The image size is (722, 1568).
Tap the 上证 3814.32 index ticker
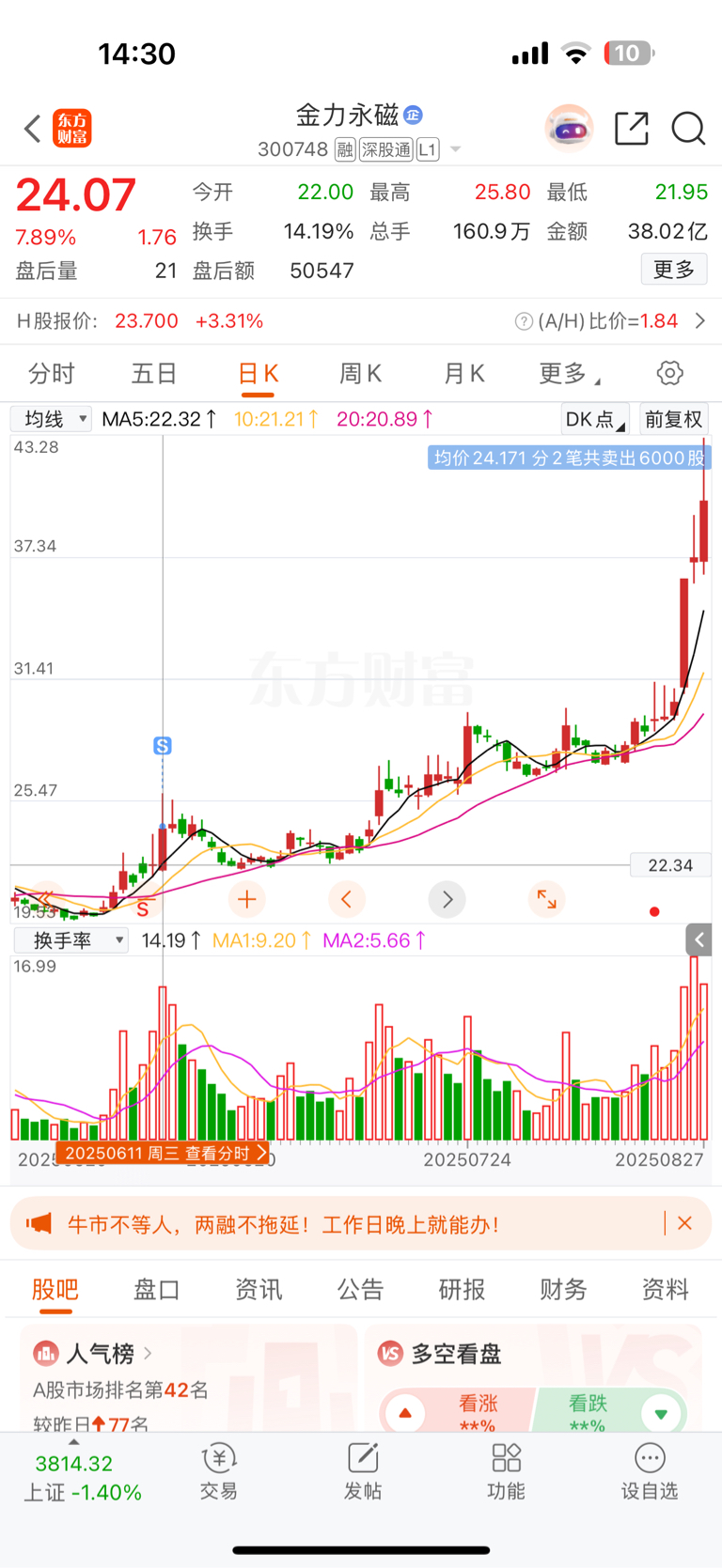click(x=82, y=1478)
